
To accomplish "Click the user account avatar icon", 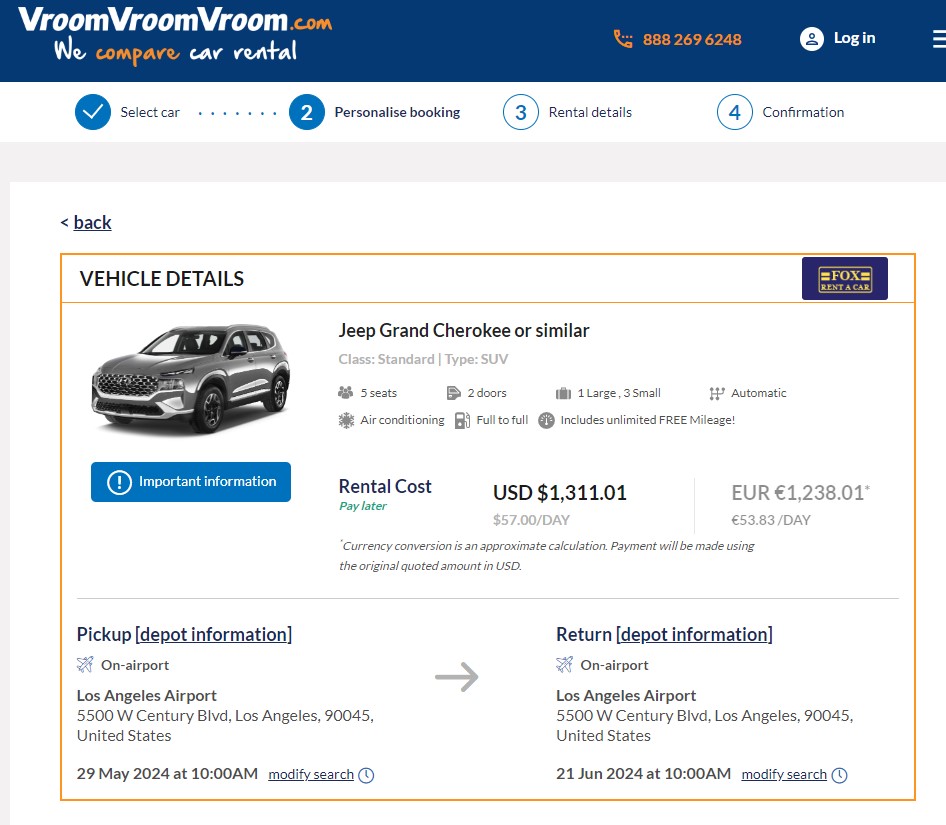I will click(811, 39).
